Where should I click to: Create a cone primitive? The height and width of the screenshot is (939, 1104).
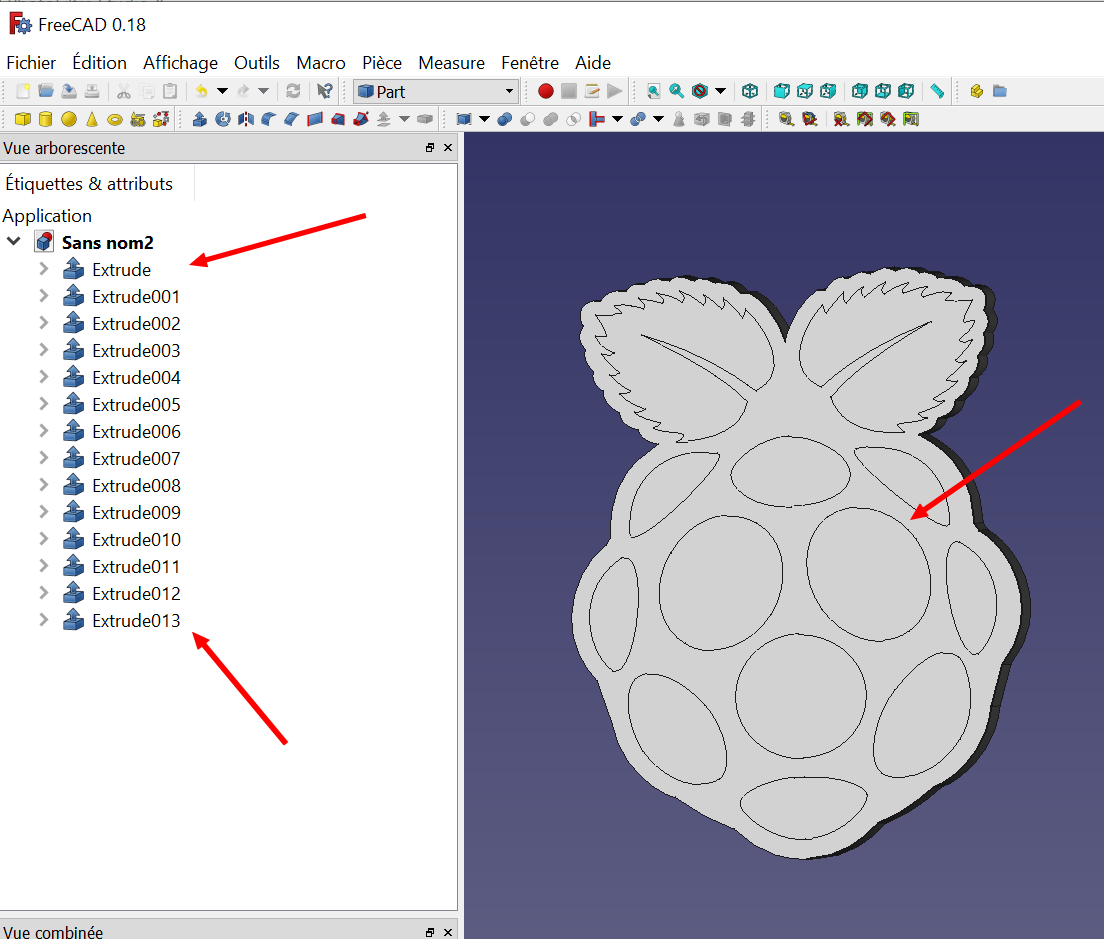point(92,120)
